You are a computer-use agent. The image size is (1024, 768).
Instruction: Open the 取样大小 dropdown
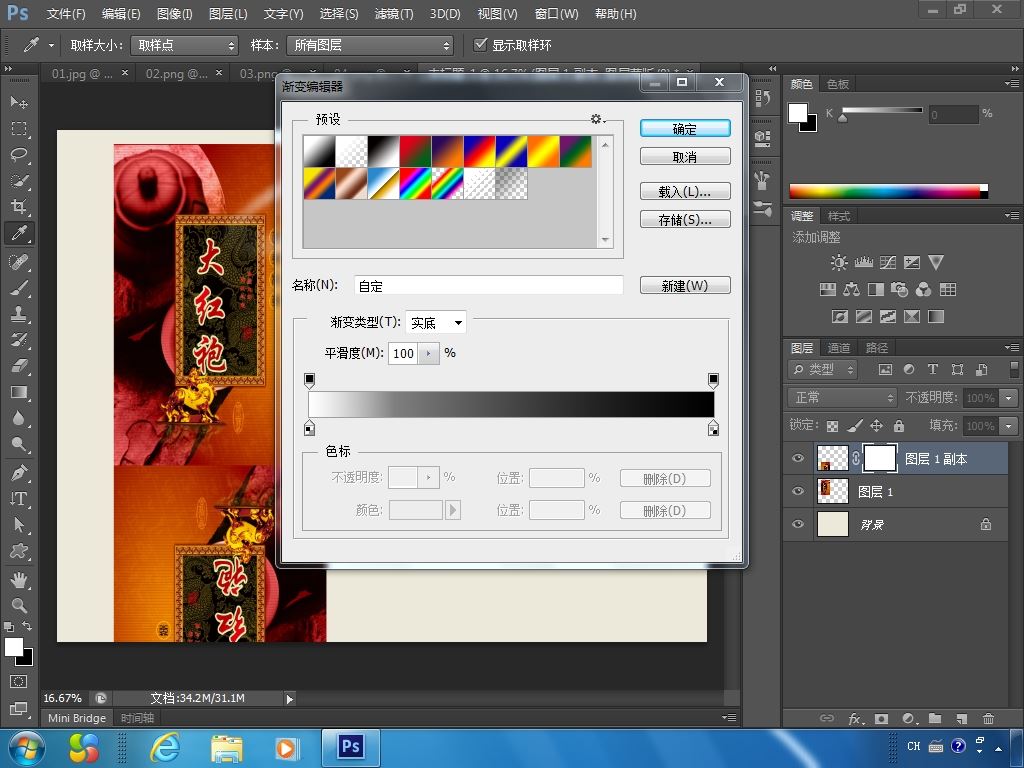click(x=184, y=46)
